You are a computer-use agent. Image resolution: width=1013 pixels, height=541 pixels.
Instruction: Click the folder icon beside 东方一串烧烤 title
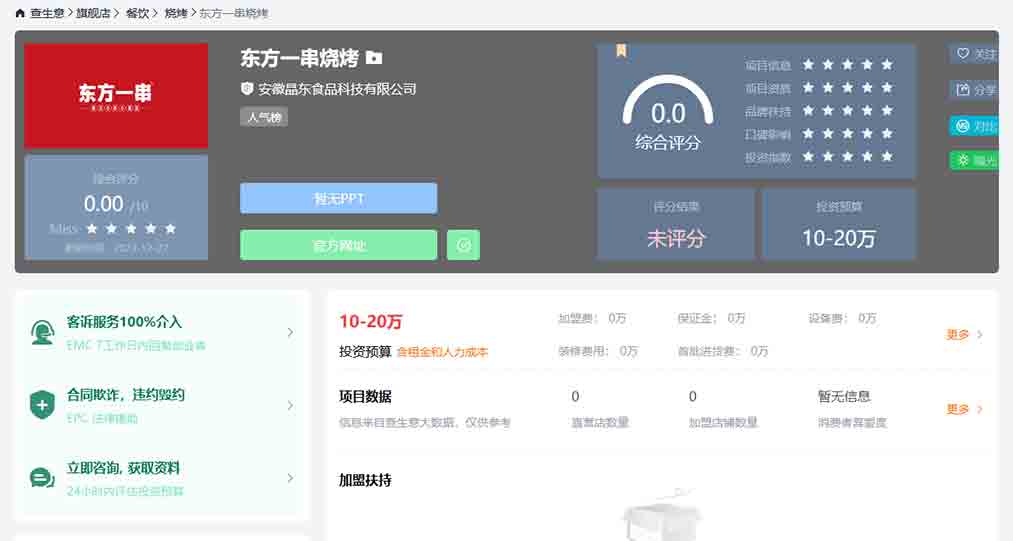374,58
